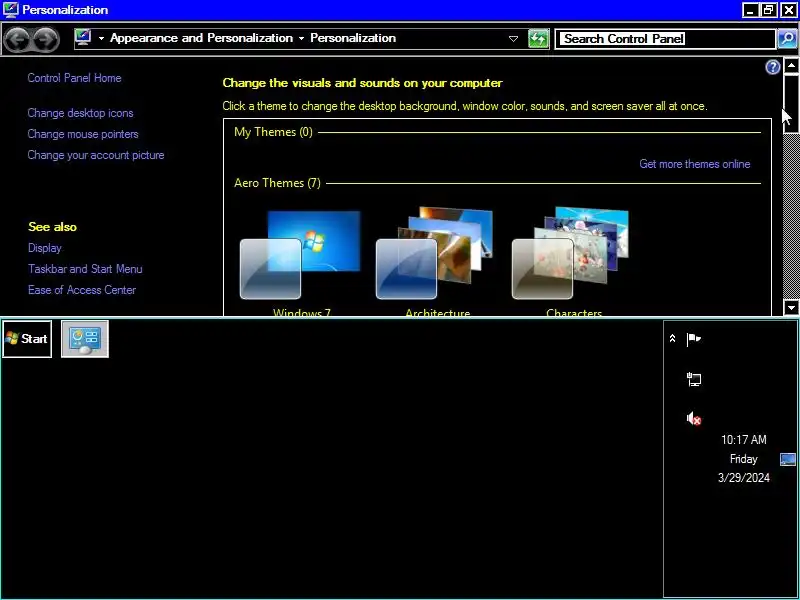Open the dropdown arrow before Appearance and Personalization
The height and width of the screenshot is (600, 800).
click(101, 39)
